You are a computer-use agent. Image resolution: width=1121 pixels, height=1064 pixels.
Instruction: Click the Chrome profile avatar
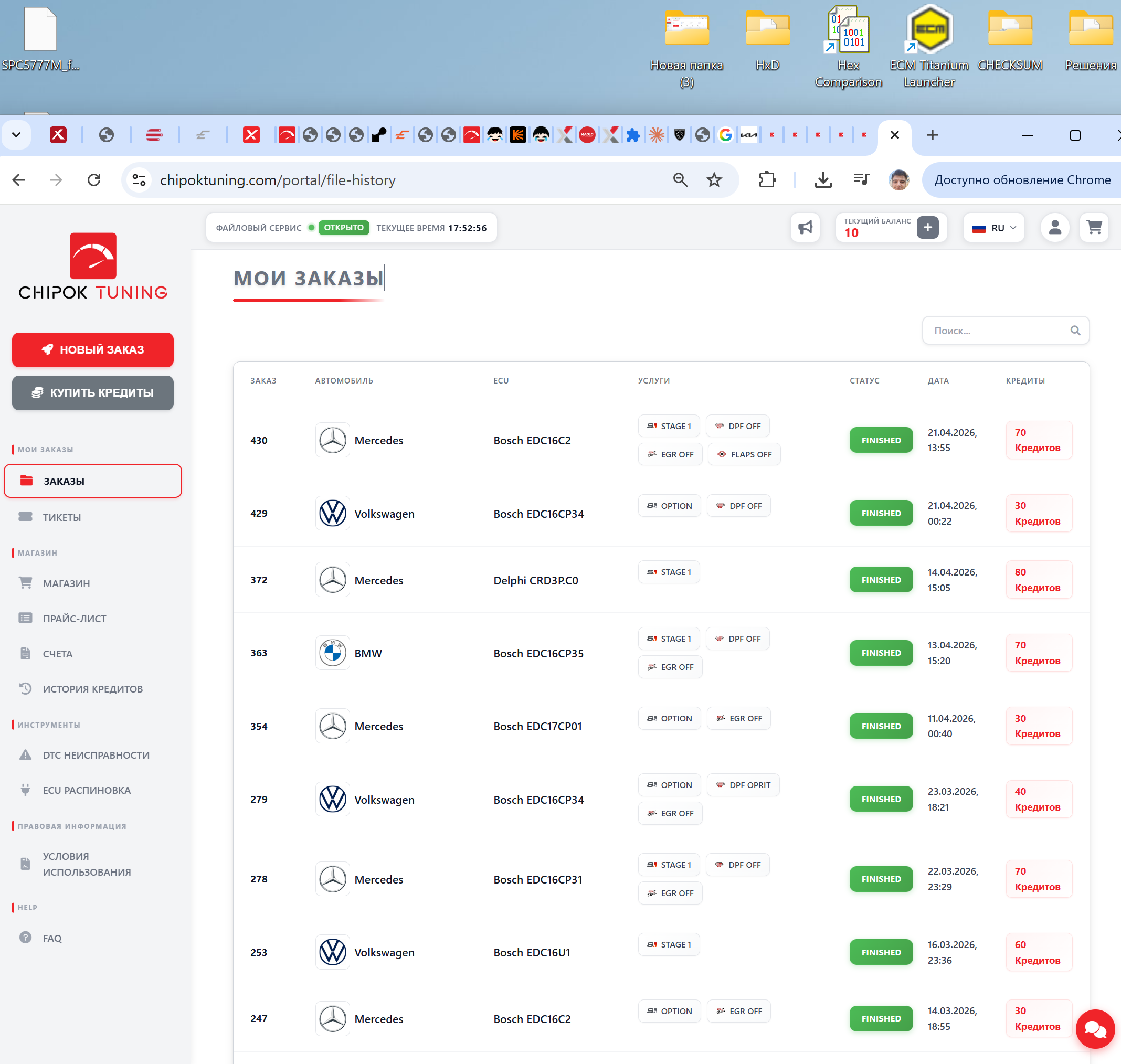[898, 180]
